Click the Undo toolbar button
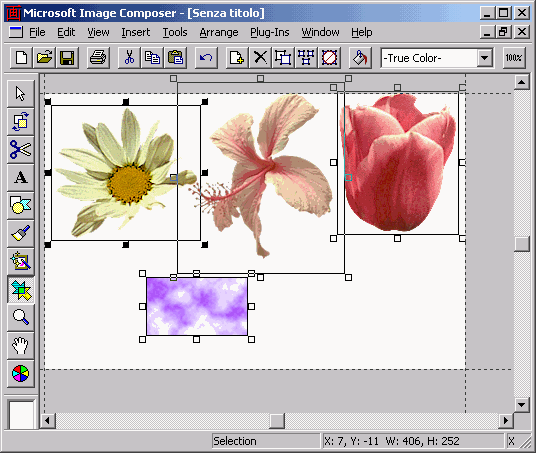Viewport: 536px width, 453px height. tap(206, 57)
